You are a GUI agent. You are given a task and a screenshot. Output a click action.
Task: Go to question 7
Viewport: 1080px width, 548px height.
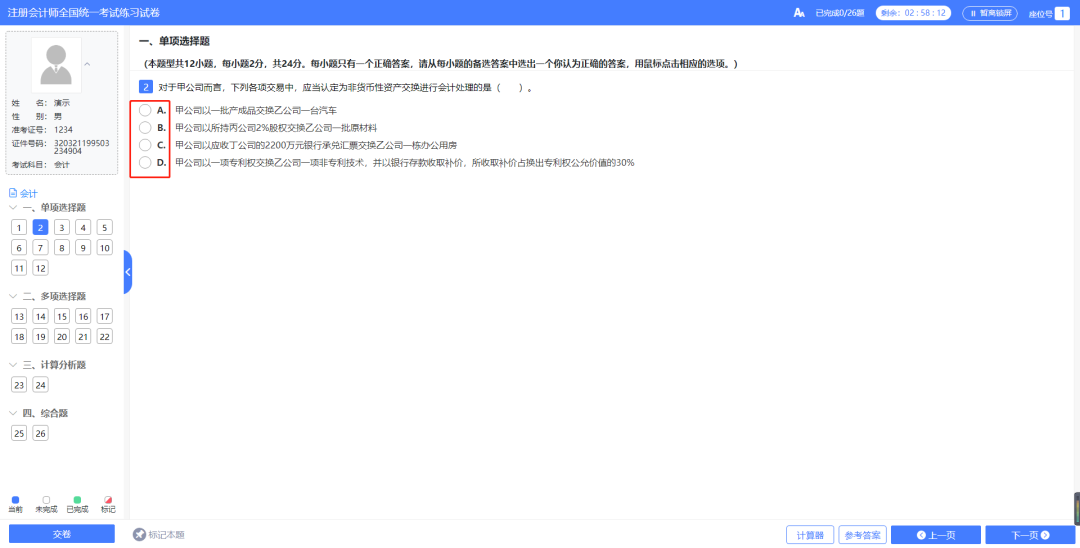pyautogui.click(x=41, y=248)
